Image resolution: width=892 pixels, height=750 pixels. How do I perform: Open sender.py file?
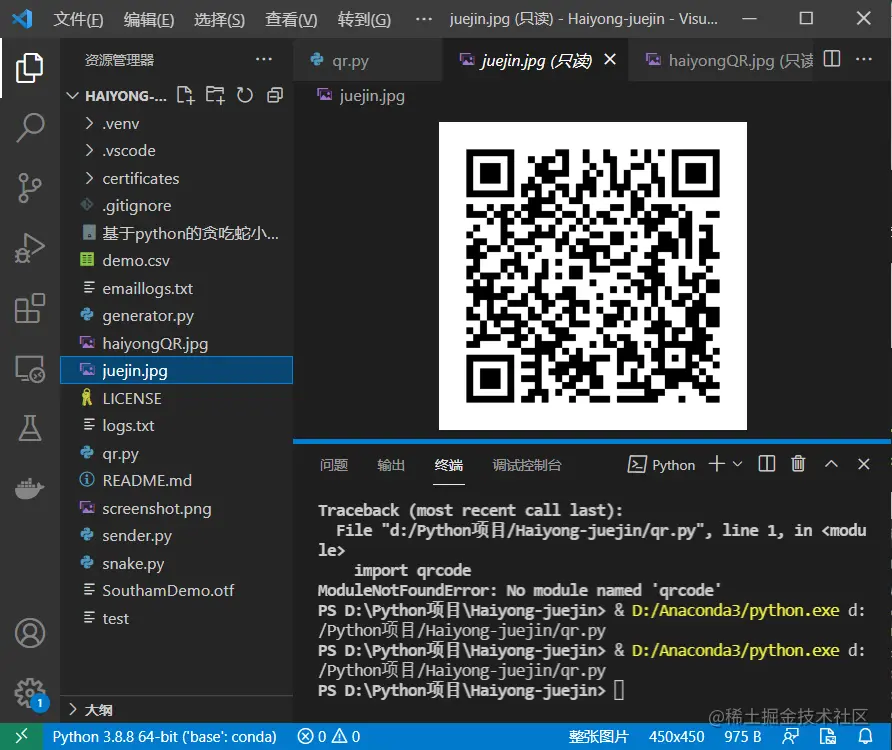(176, 535)
